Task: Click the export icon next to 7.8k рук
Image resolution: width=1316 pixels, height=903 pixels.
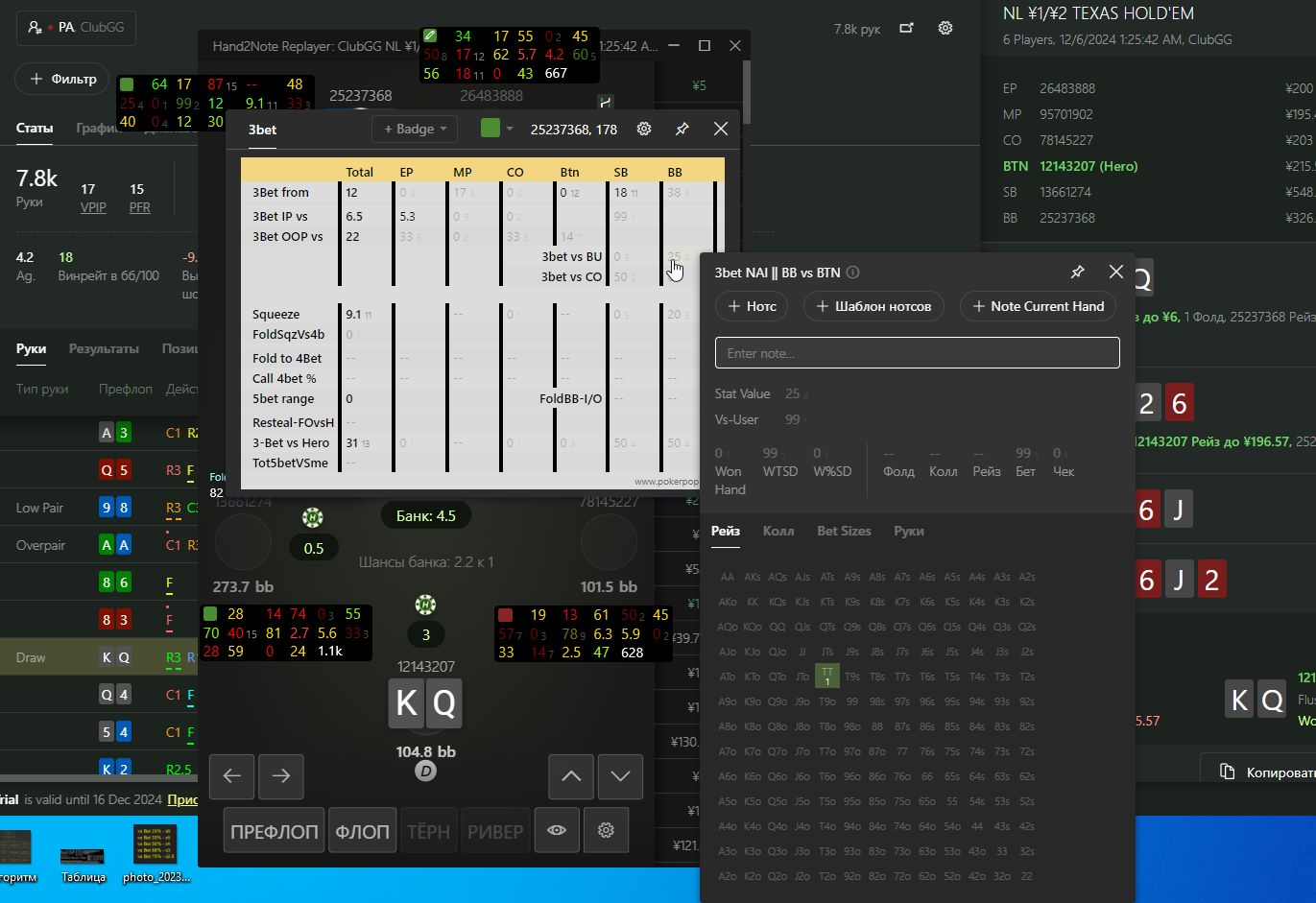Action: 906,28
